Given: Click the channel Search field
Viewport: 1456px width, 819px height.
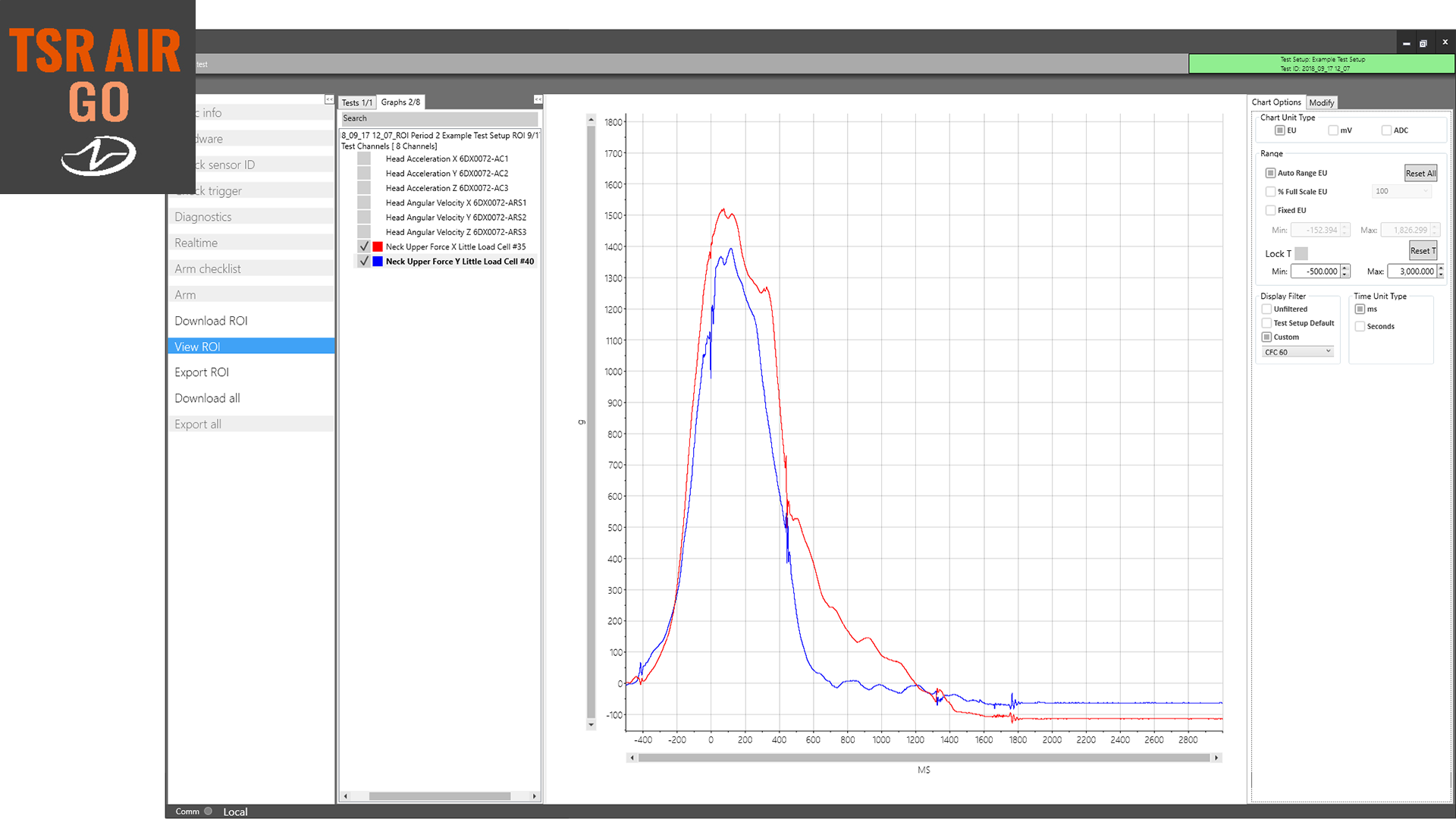Looking at the screenshot, I should point(439,118).
